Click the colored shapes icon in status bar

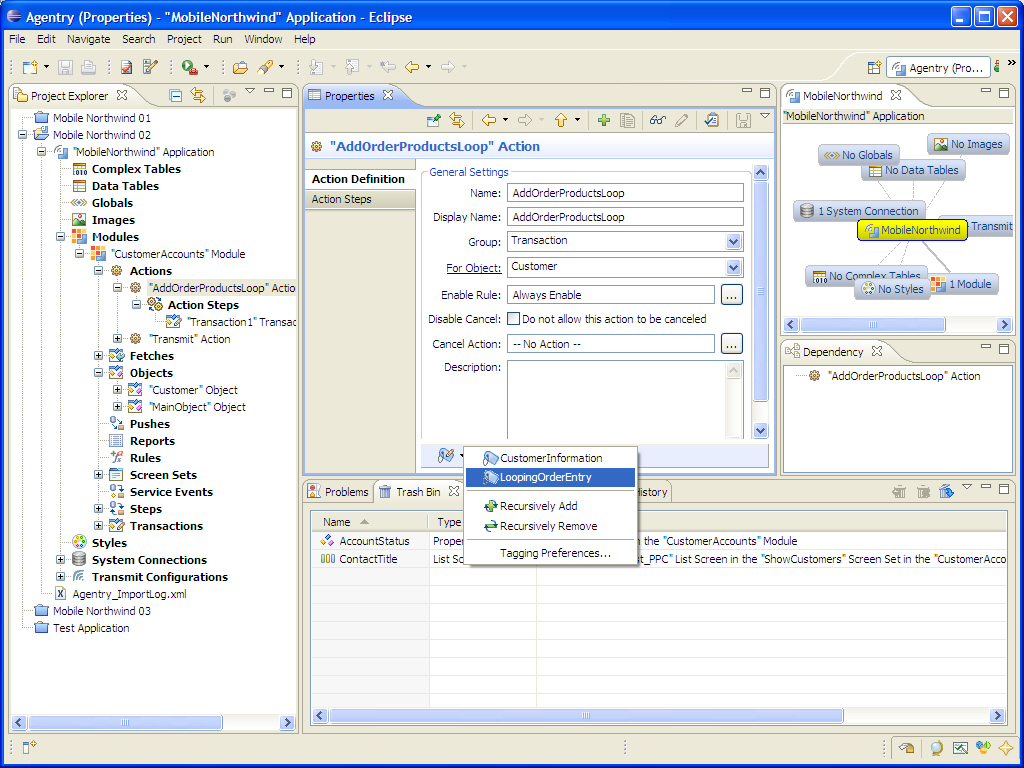click(983, 748)
